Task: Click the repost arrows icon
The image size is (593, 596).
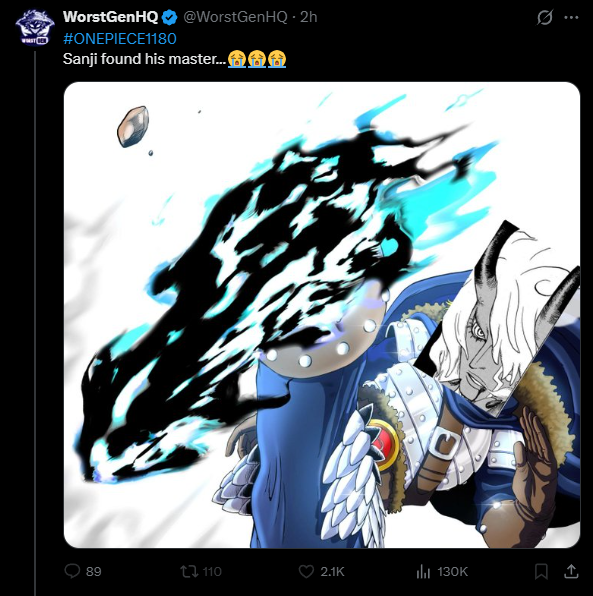Action: 189,571
